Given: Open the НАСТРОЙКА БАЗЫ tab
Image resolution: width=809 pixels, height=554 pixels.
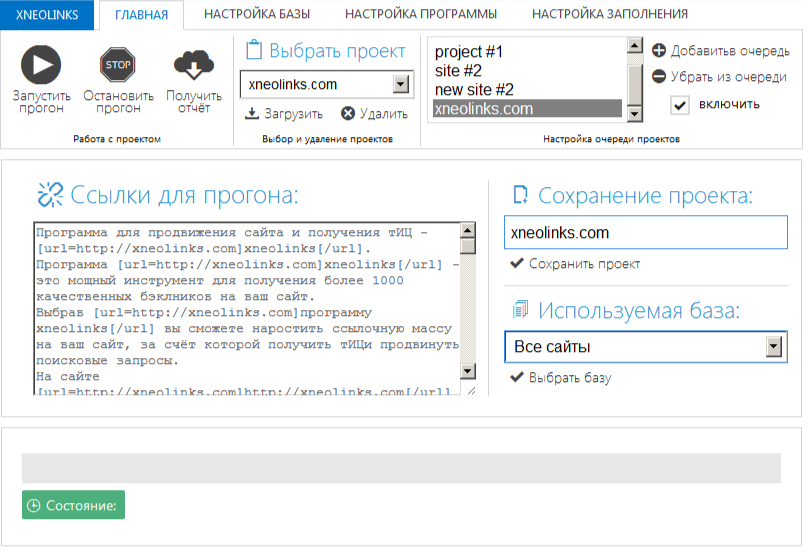Looking at the screenshot, I should click(x=257, y=14).
